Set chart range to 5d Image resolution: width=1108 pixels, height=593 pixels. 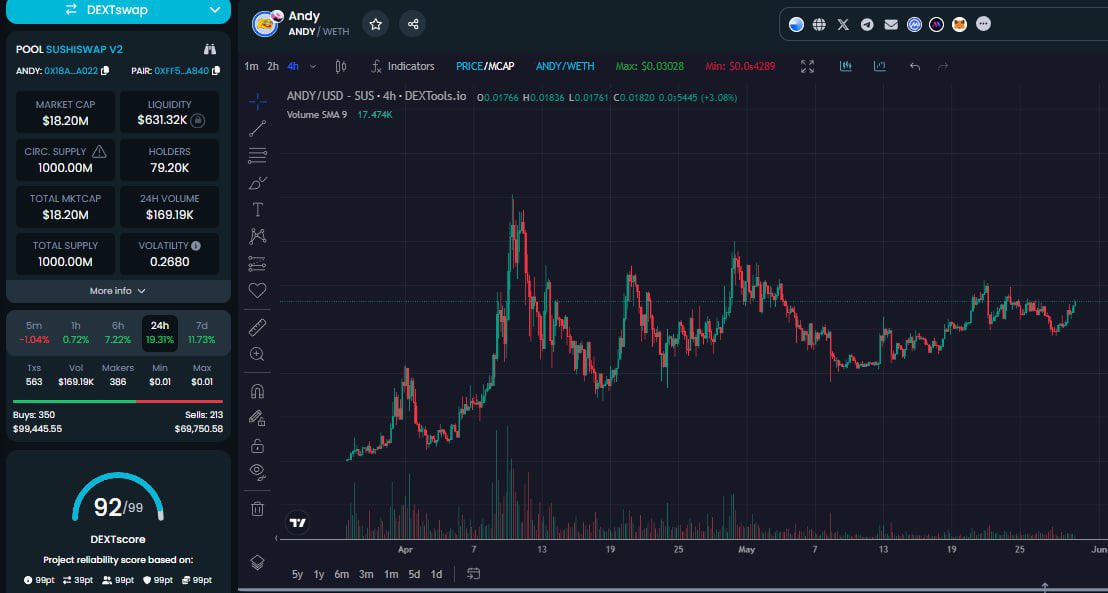414,575
